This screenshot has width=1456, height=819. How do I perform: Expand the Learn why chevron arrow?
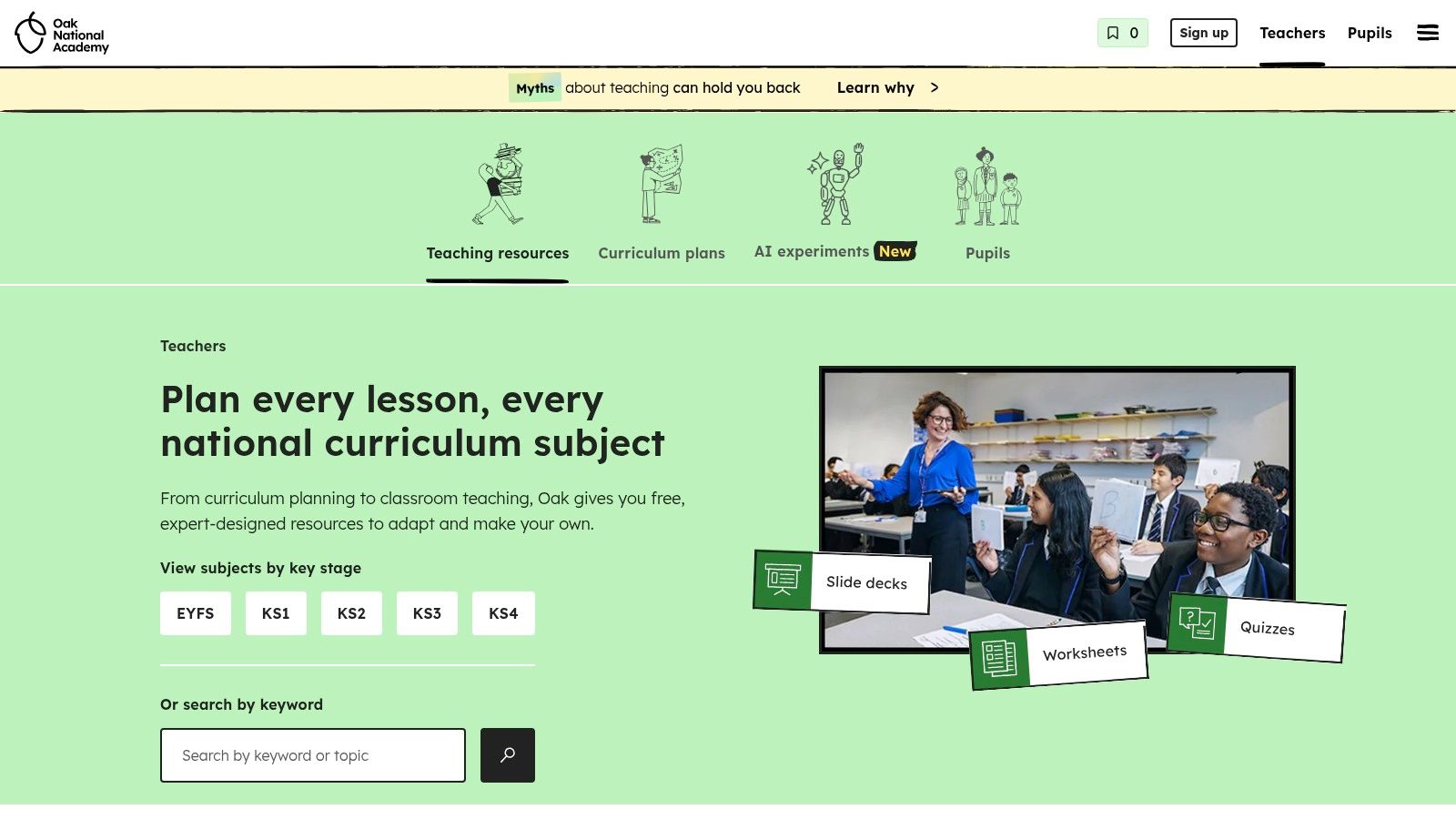pos(935,87)
